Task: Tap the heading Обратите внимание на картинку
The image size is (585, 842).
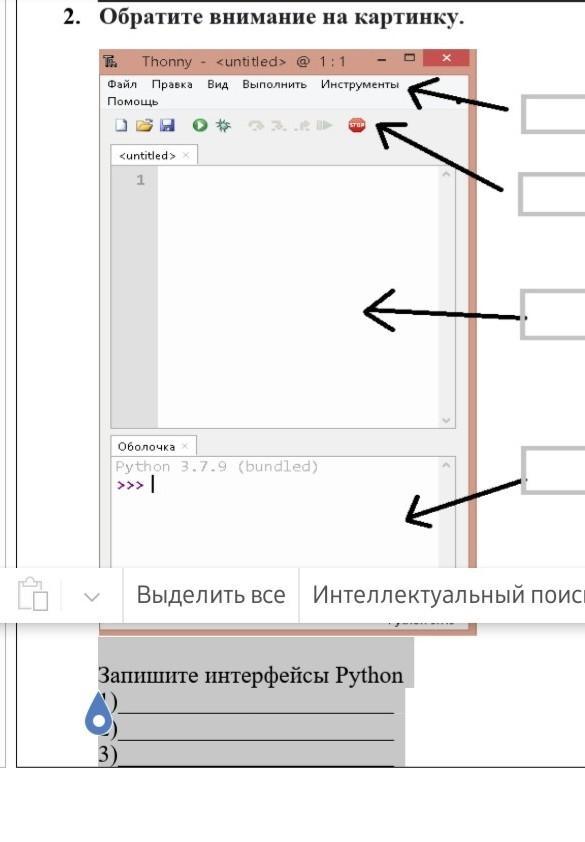Action: (281, 17)
